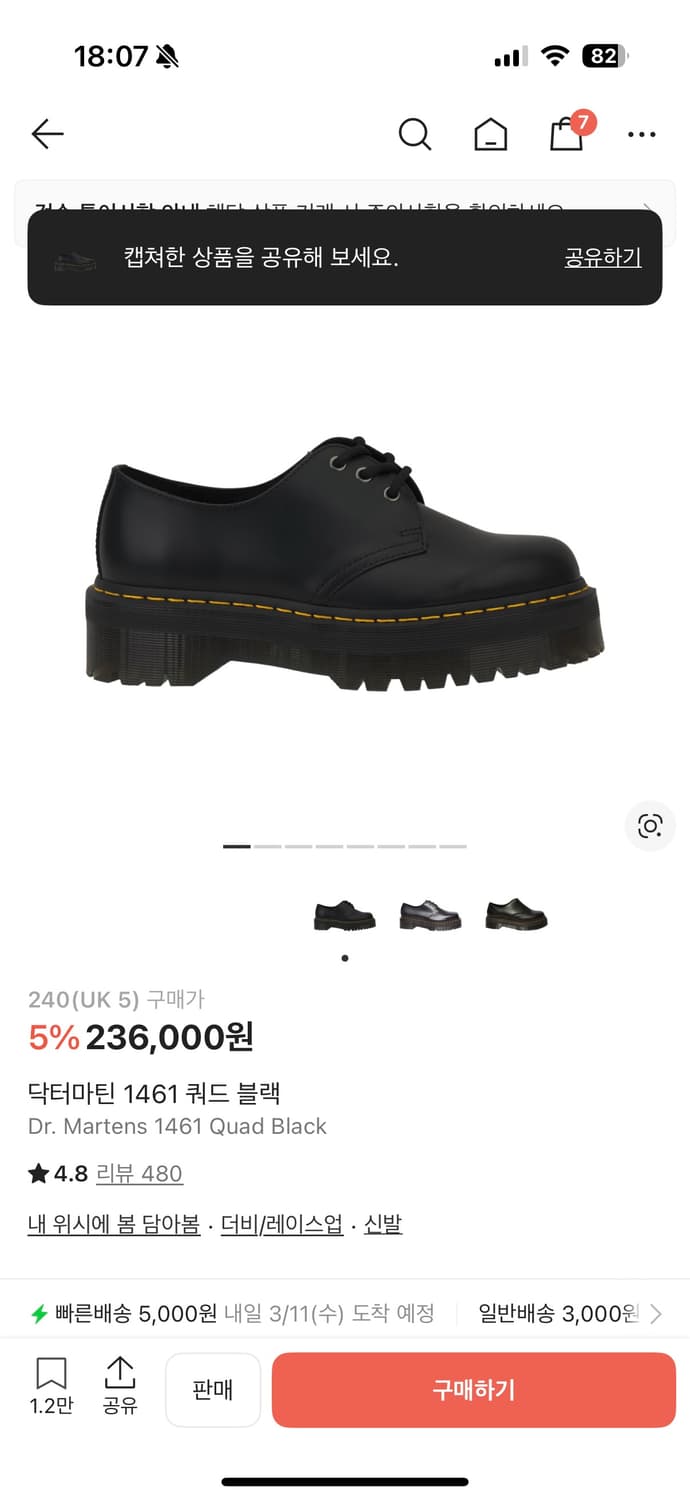Select the first black shoe color thumbnail
690x1500 pixels.
pos(344,915)
